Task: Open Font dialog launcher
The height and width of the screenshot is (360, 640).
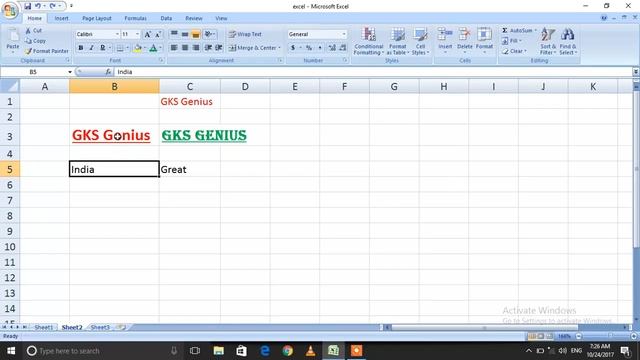Action: 161,60
